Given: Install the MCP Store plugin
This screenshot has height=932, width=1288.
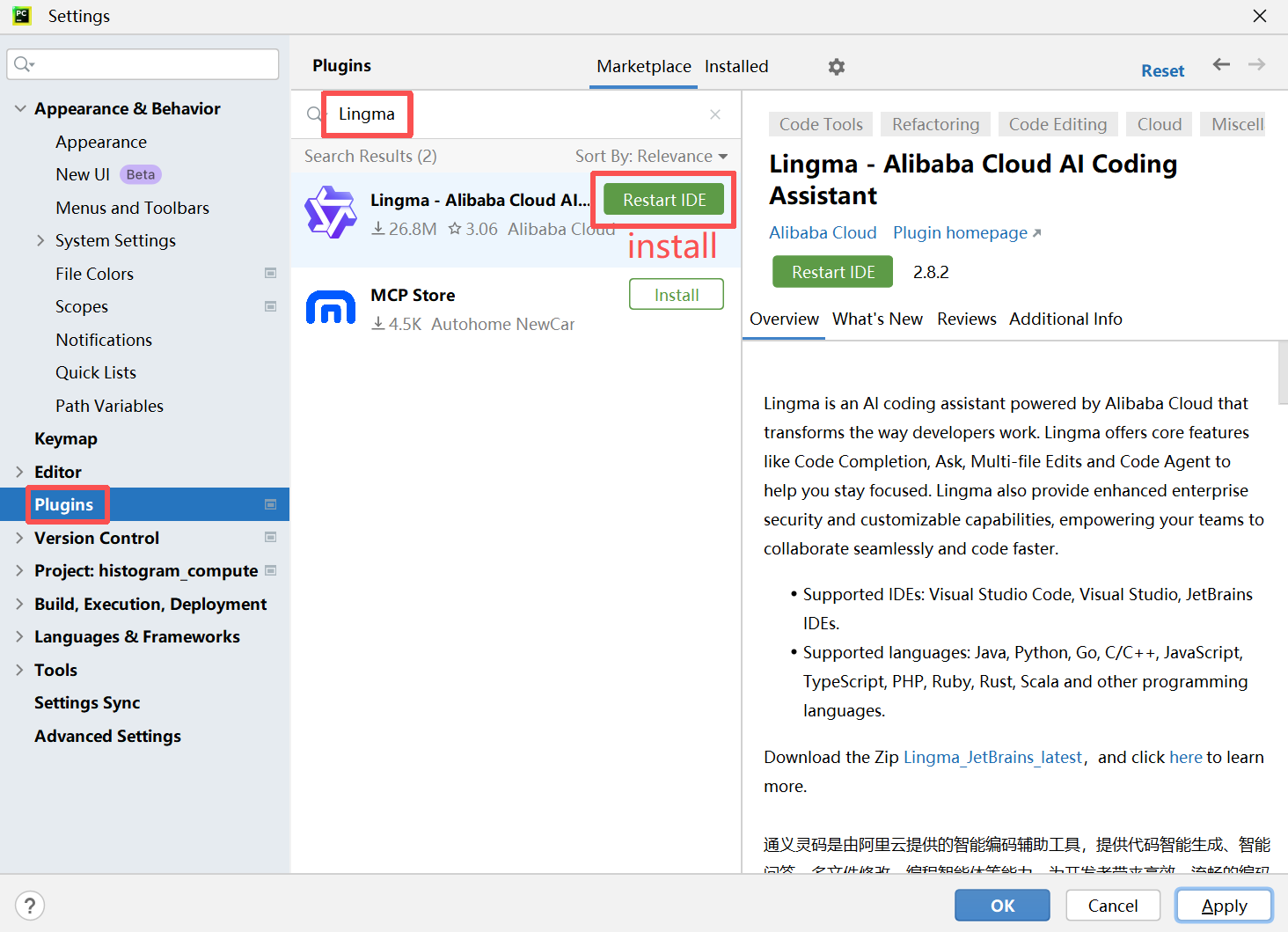Looking at the screenshot, I should pos(677,295).
